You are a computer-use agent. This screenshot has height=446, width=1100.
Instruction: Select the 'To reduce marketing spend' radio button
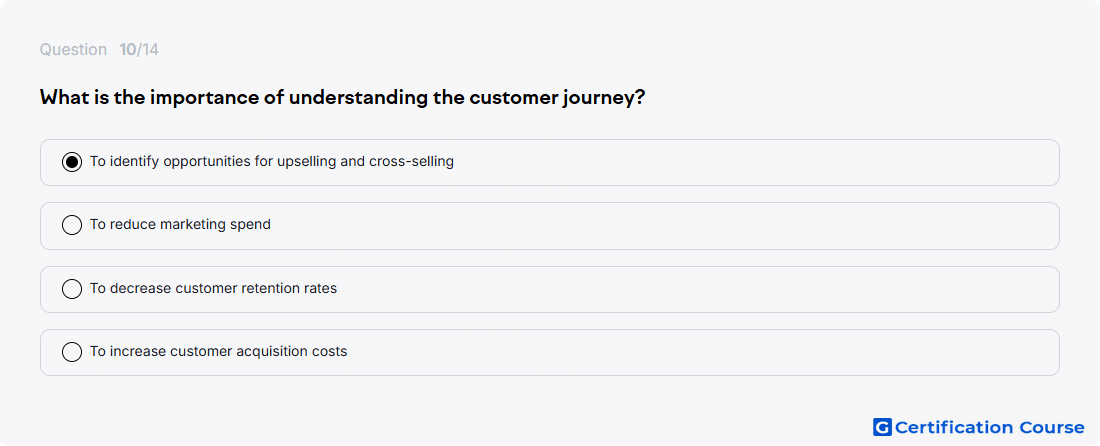[x=72, y=225]
